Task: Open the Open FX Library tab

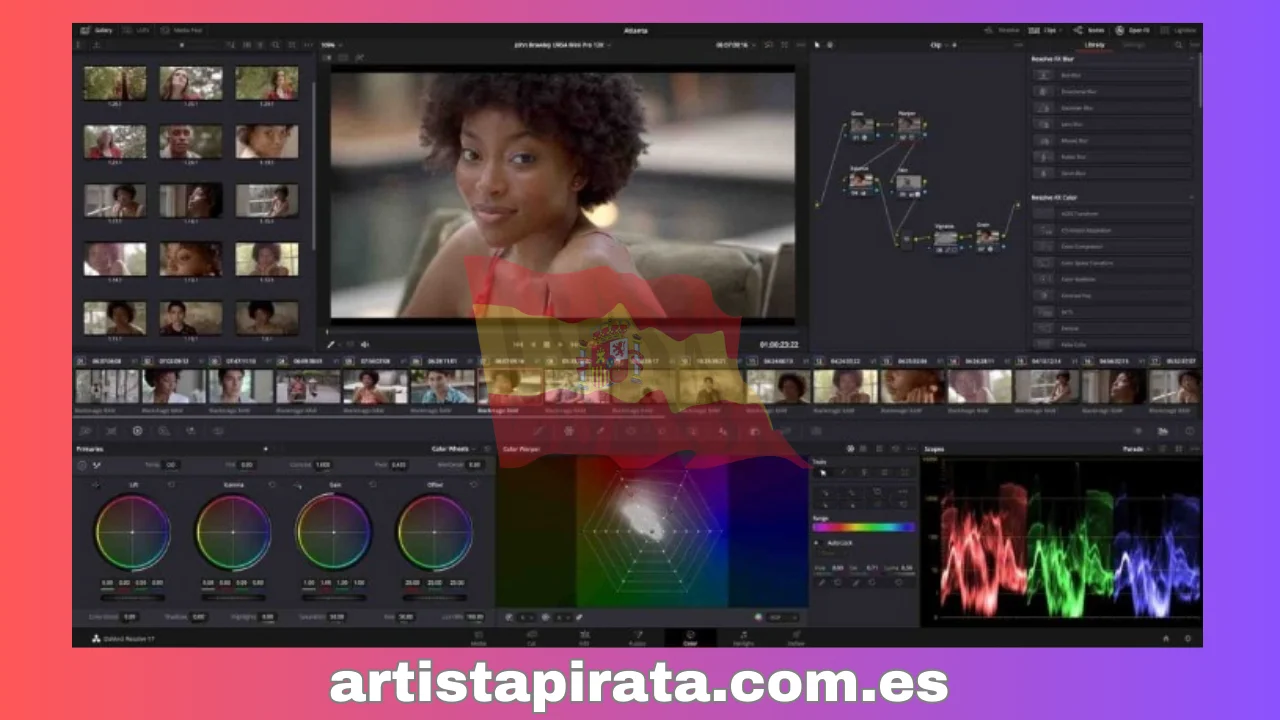Action: click(x=1094, y=44)
